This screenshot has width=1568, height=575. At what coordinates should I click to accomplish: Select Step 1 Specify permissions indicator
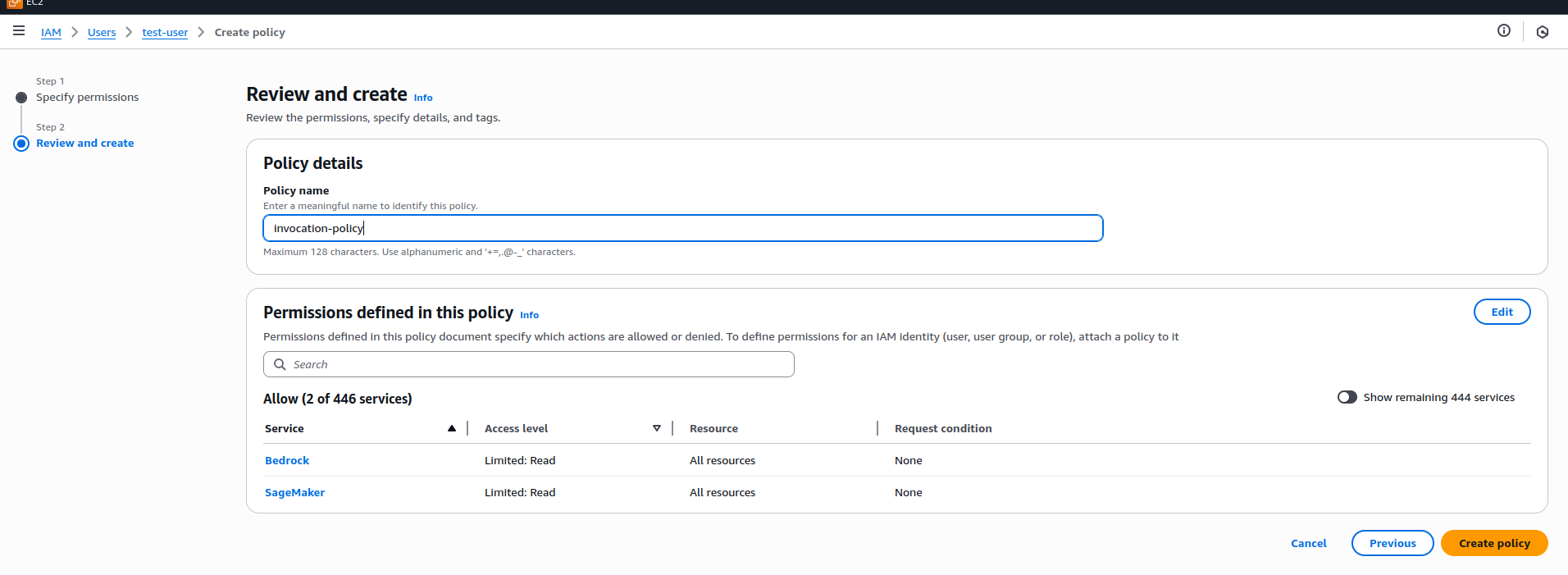coord(21,98)
